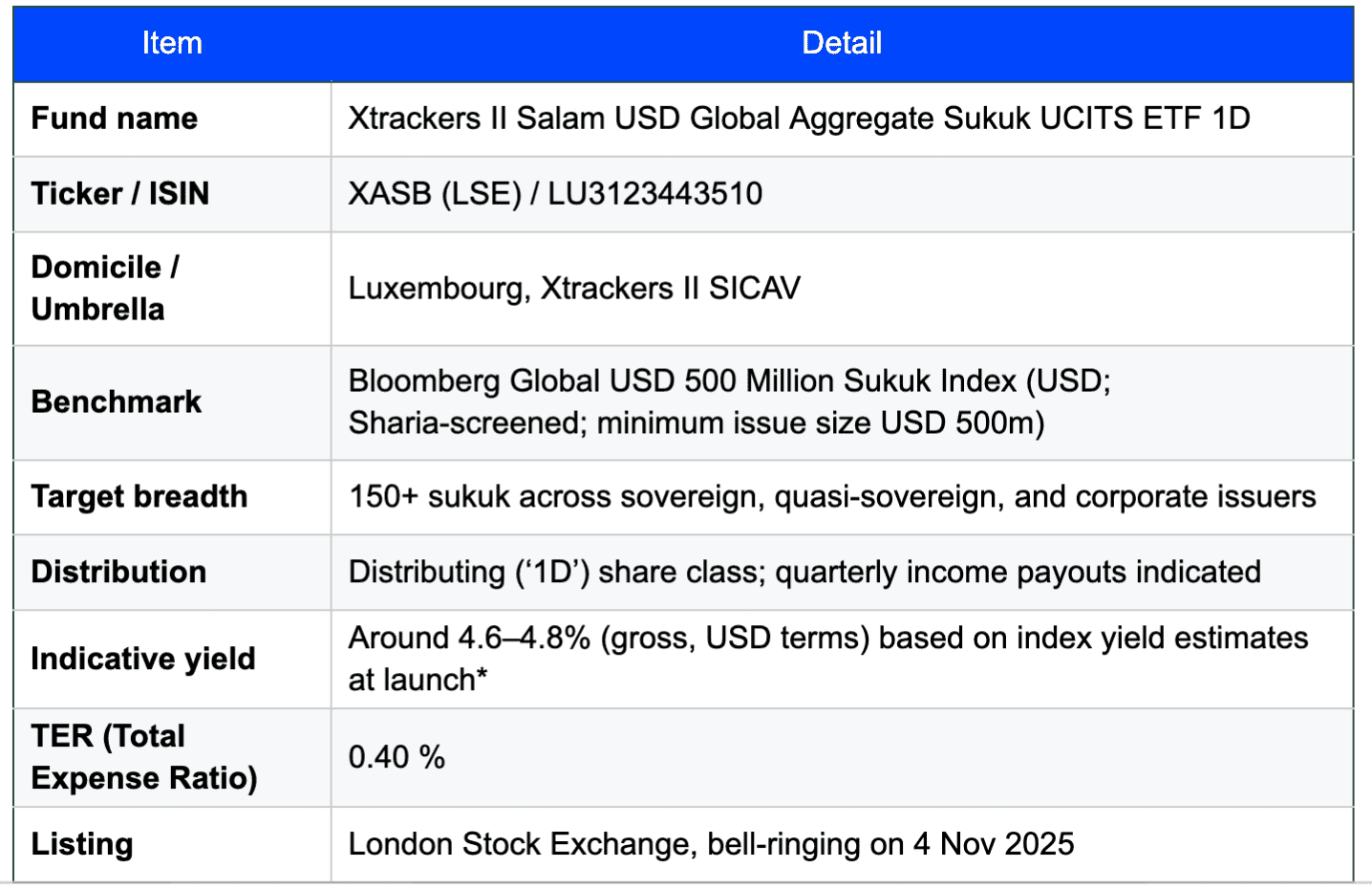Select the "TER (Total Expense Ratio)" label
The image size is (1372, 889).
click(x=144, y=757)
